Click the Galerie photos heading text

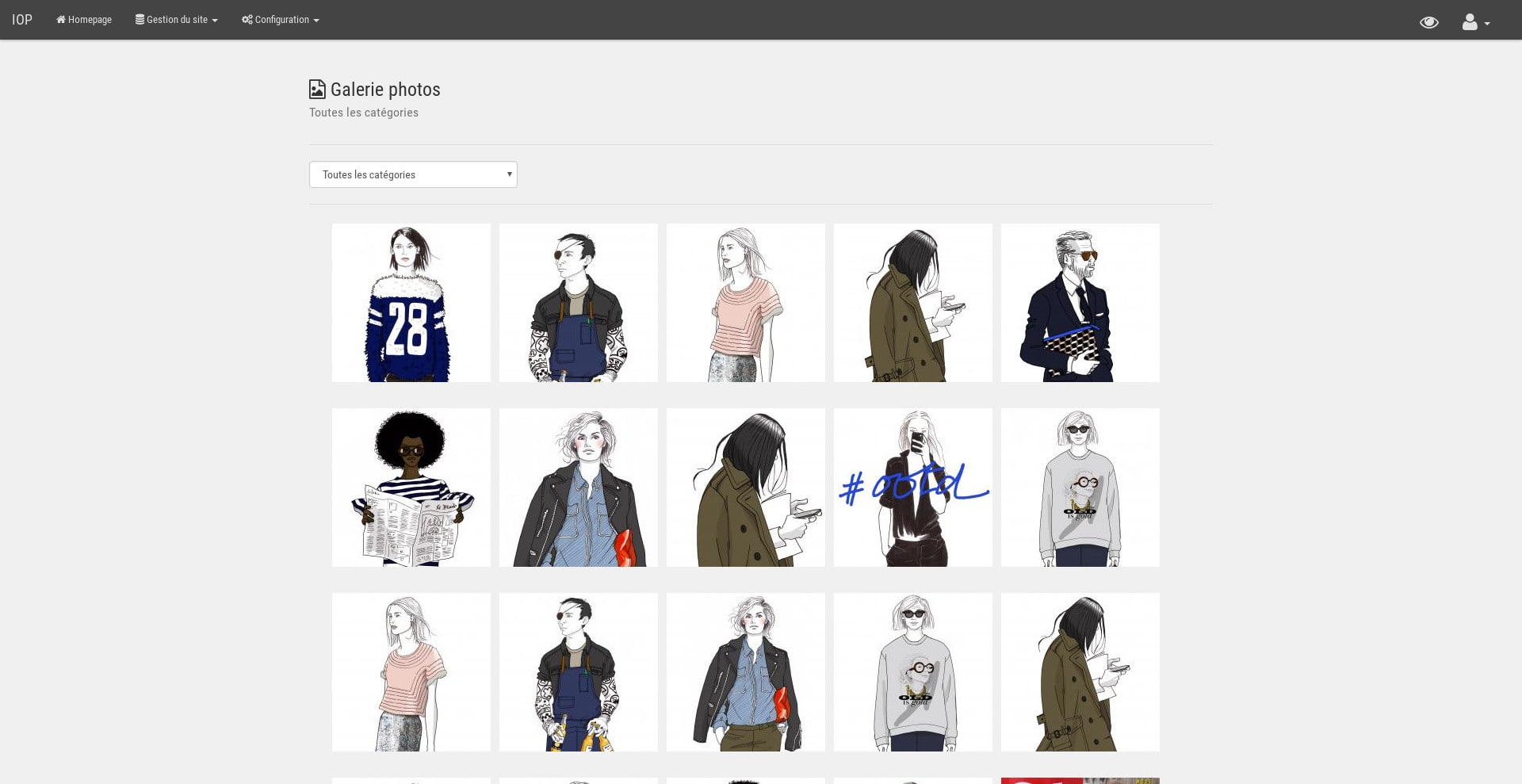coord(385,90)
